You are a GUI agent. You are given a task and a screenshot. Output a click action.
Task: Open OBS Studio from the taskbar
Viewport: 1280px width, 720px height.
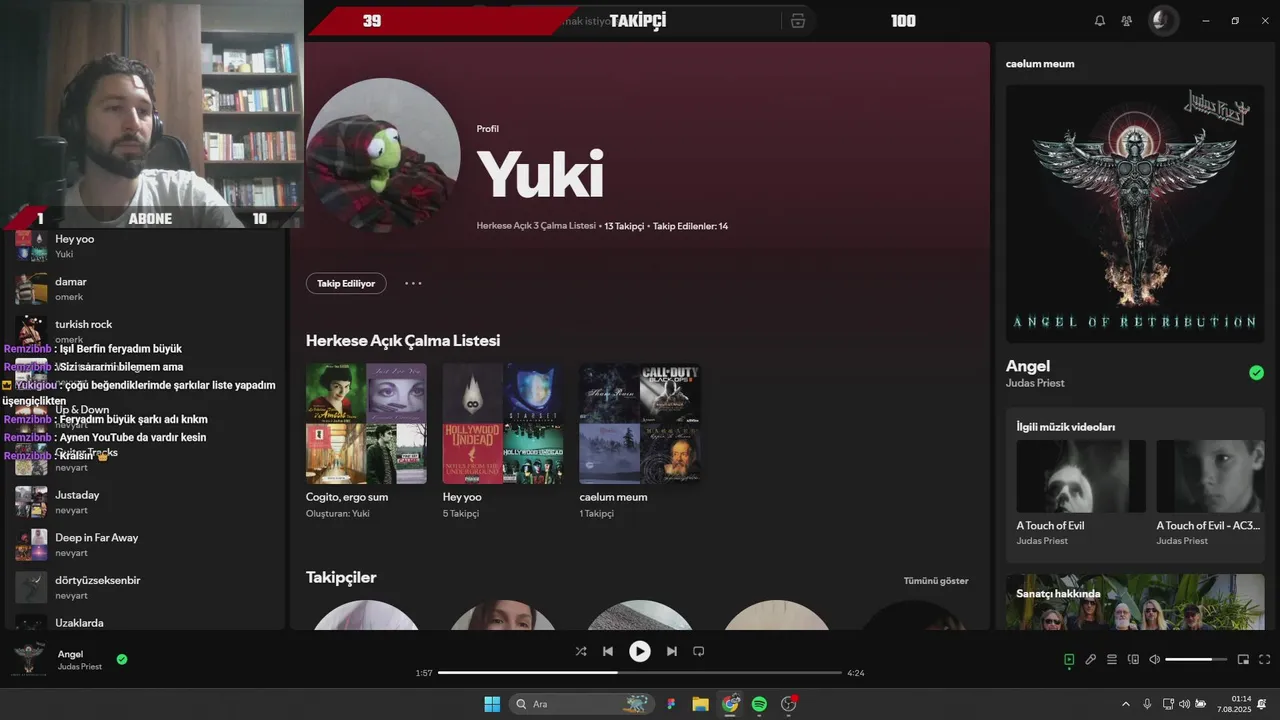click(x=789, y=704)
